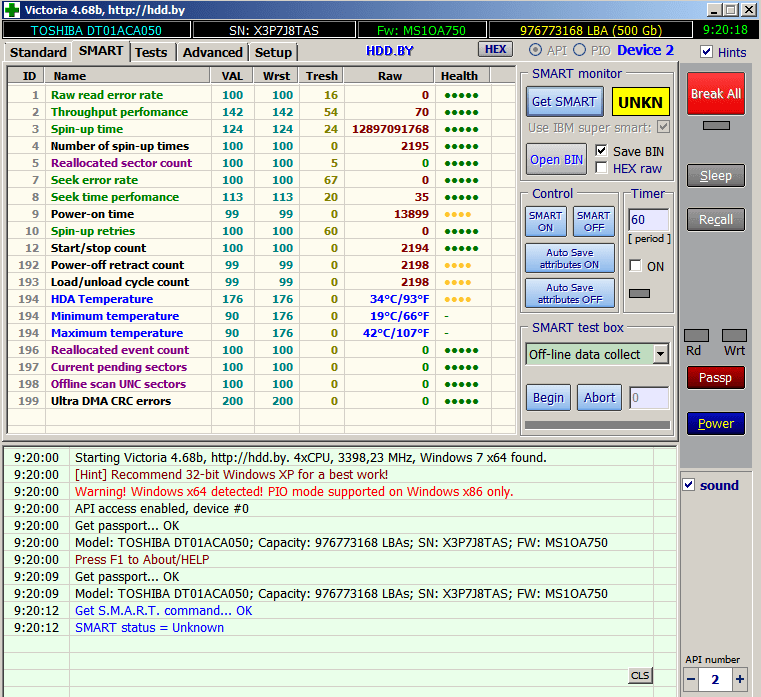Put the drive to Sleep
Screen dimensions: 761x697
[x=716, y=176]
